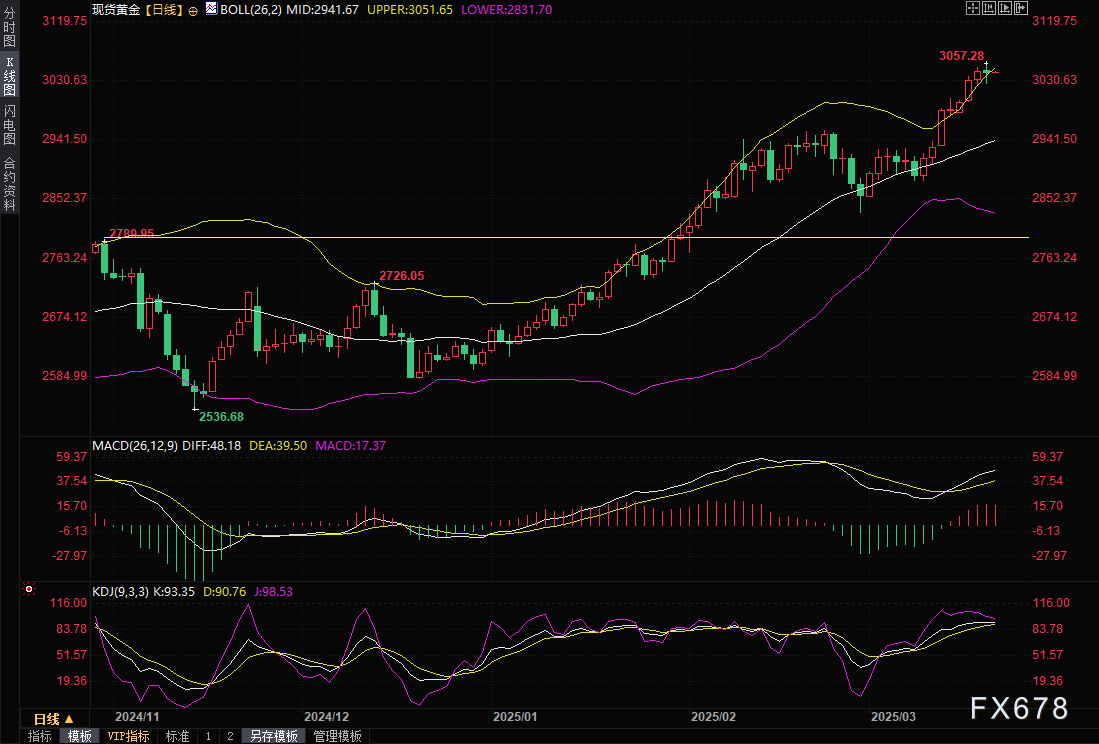The height and width of the screenshot is (744, 1099).
Task: Click the circled plus beside 日线 title
Action: coord(193,9)
